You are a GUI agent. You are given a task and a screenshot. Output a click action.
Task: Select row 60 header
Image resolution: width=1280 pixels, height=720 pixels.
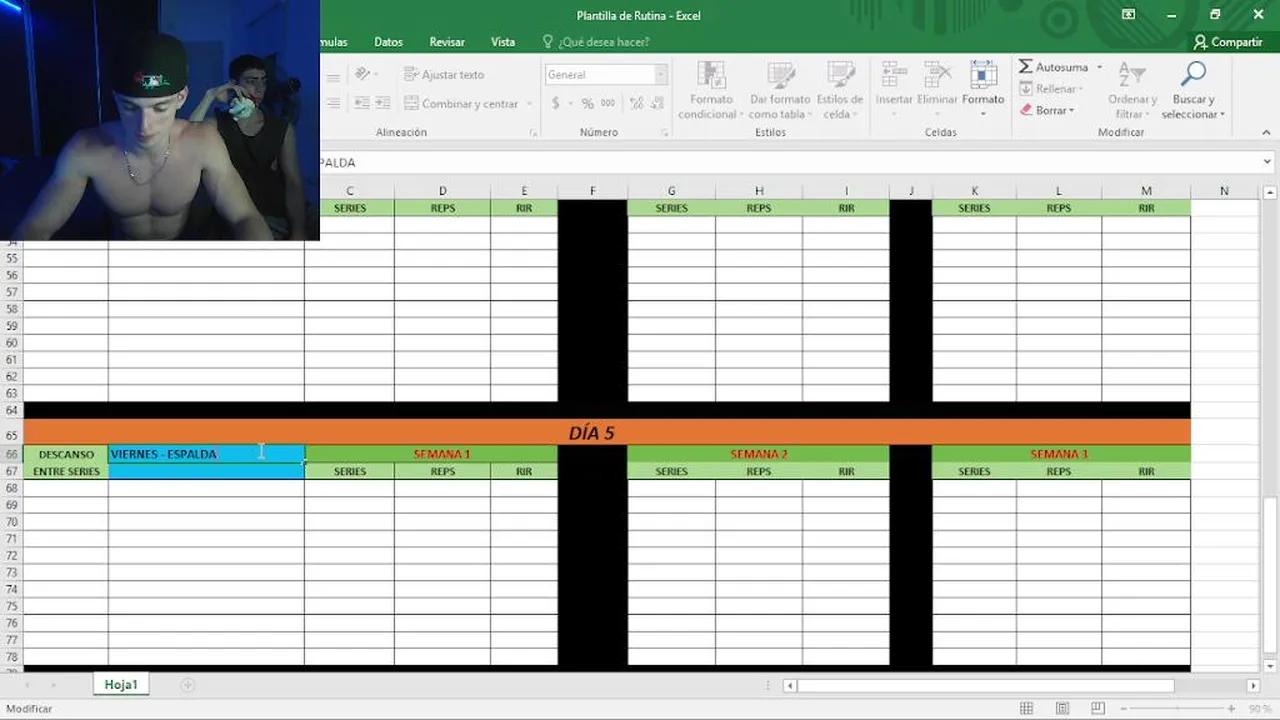click(11, 342)
